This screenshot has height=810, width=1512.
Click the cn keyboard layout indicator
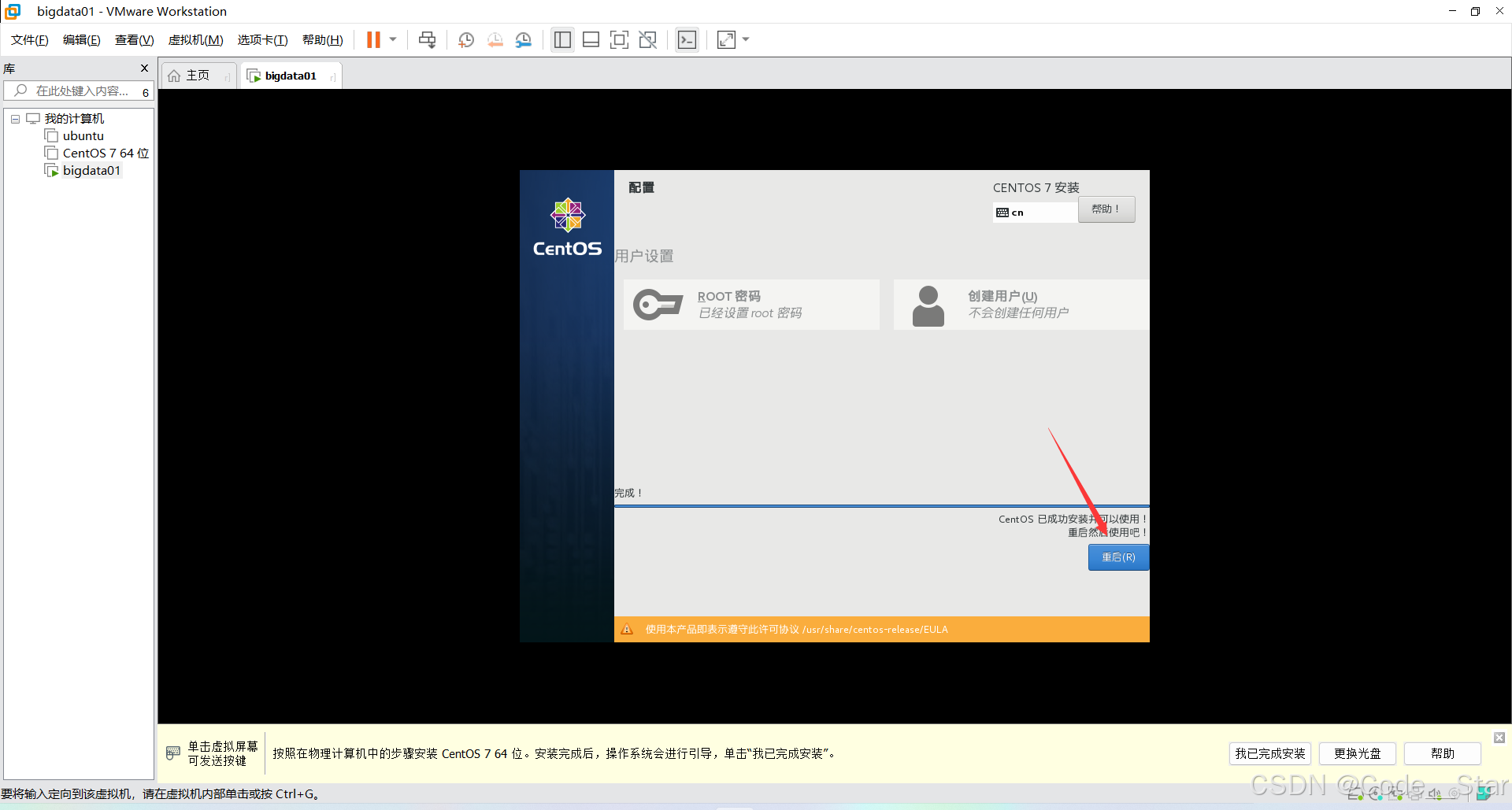(x=1035, y=213)
